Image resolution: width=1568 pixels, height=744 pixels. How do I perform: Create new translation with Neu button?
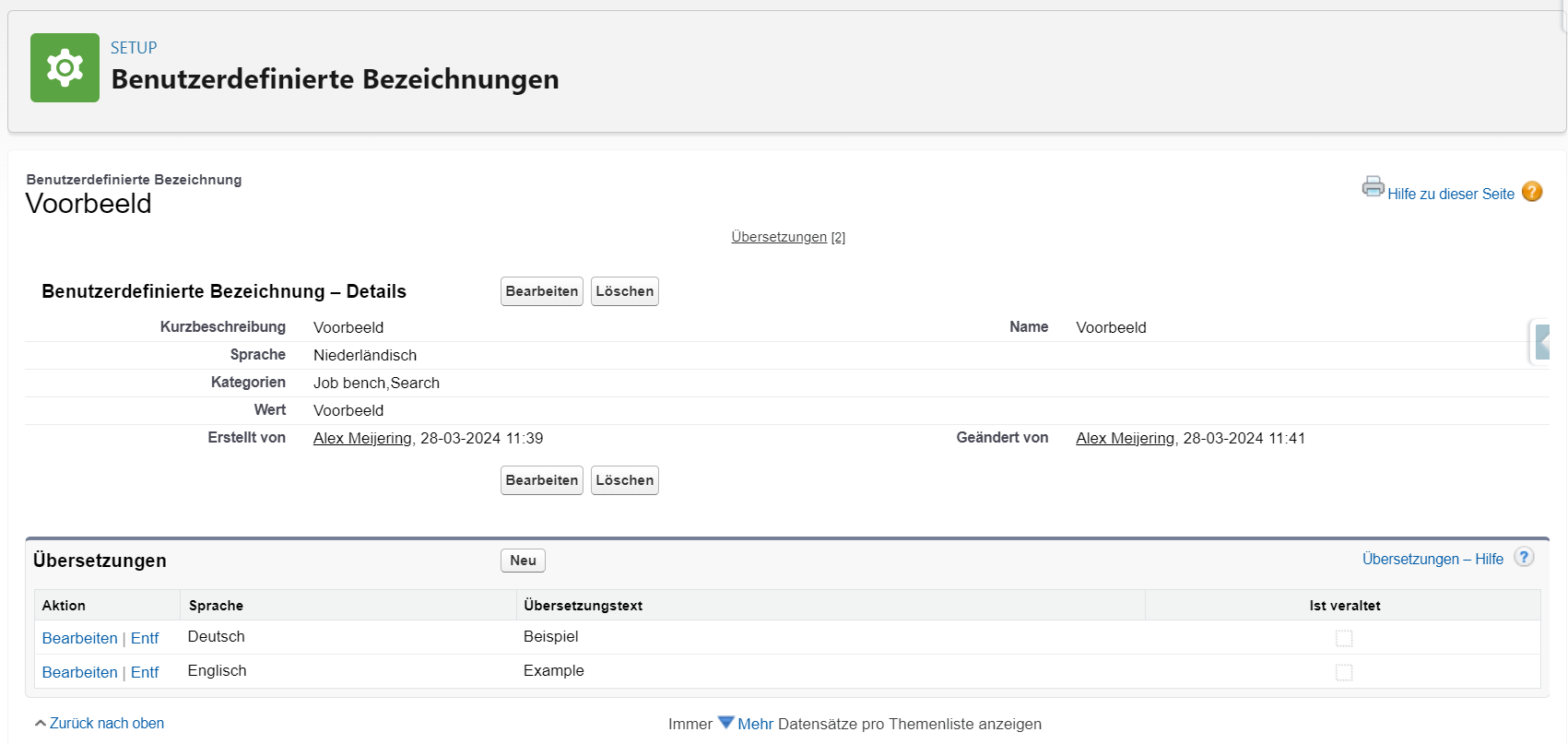(x=523, y=561)
